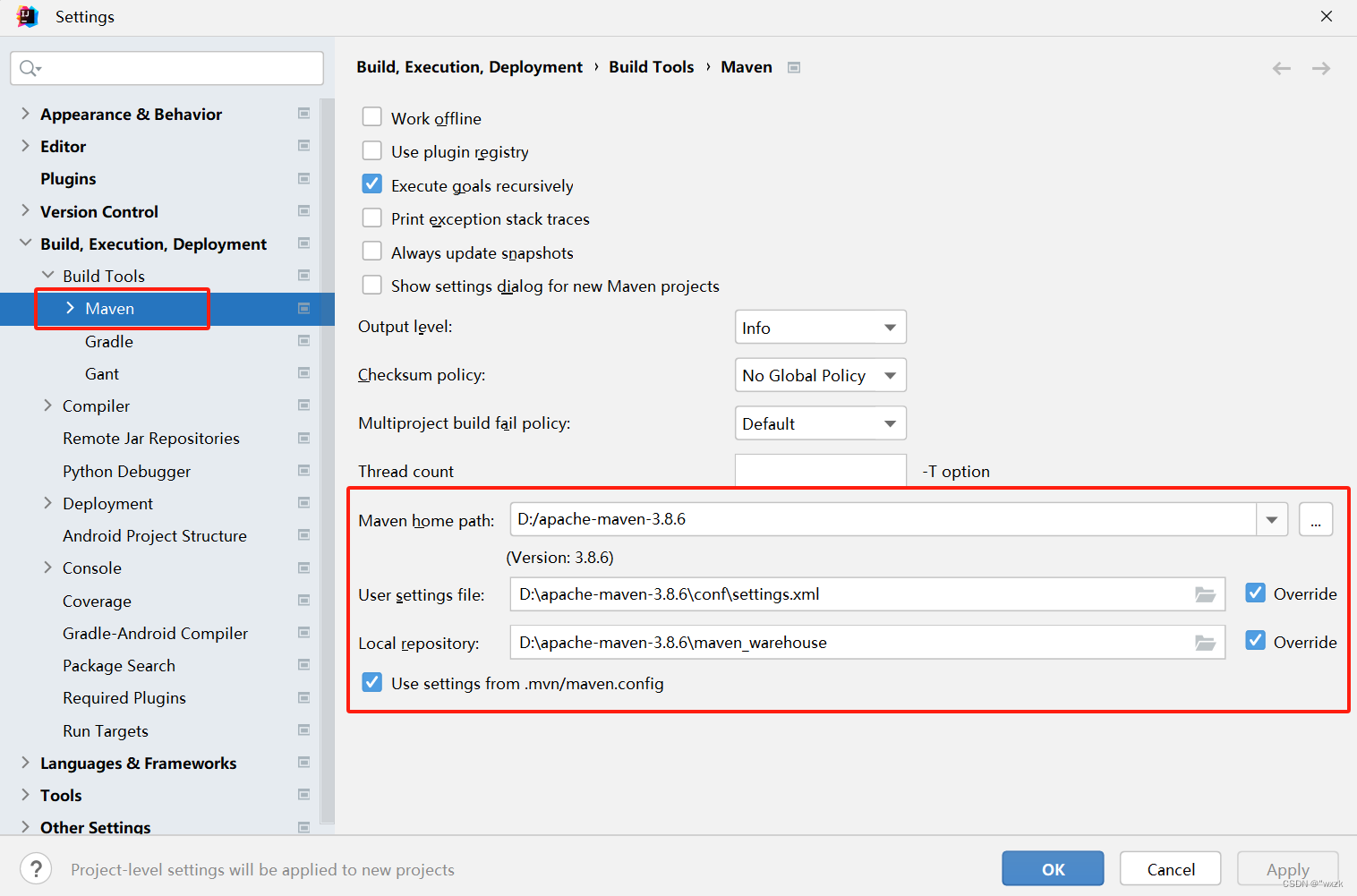Open Multiproject build fail policy dropdown
This screenshot has height=896, width=1357.
[x=821, y=423]
